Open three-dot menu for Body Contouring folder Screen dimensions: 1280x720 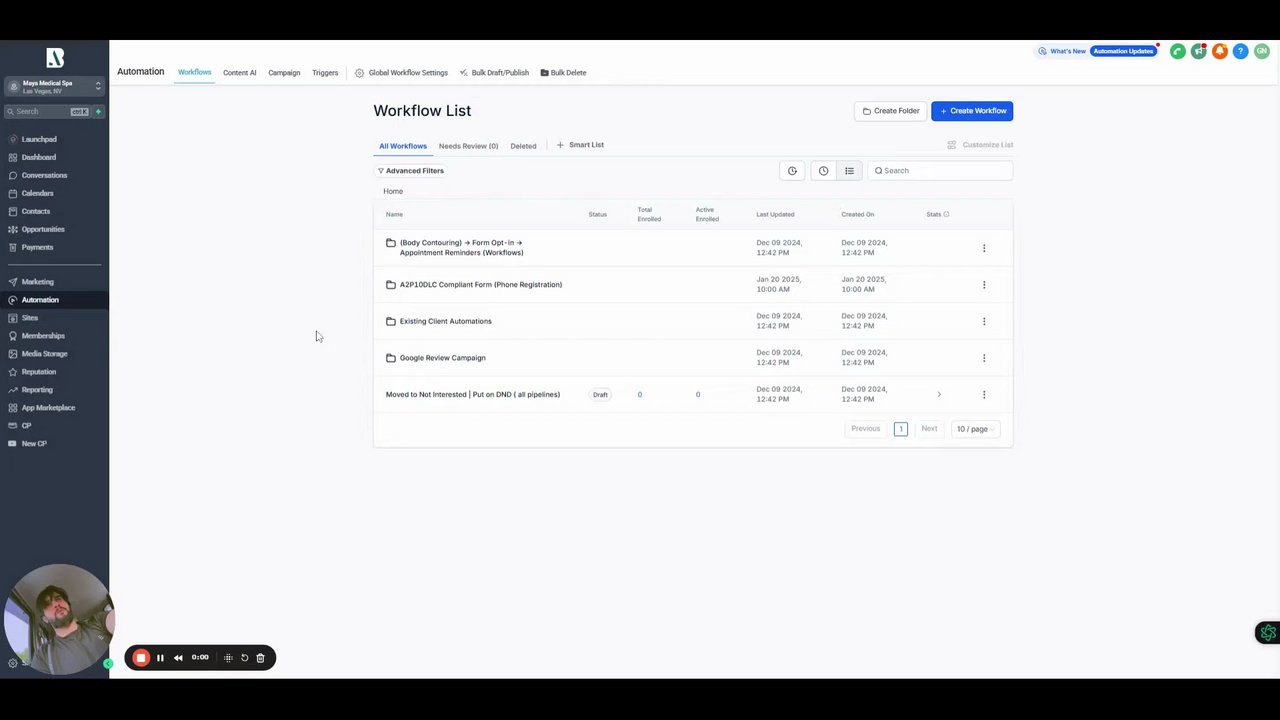984,248
